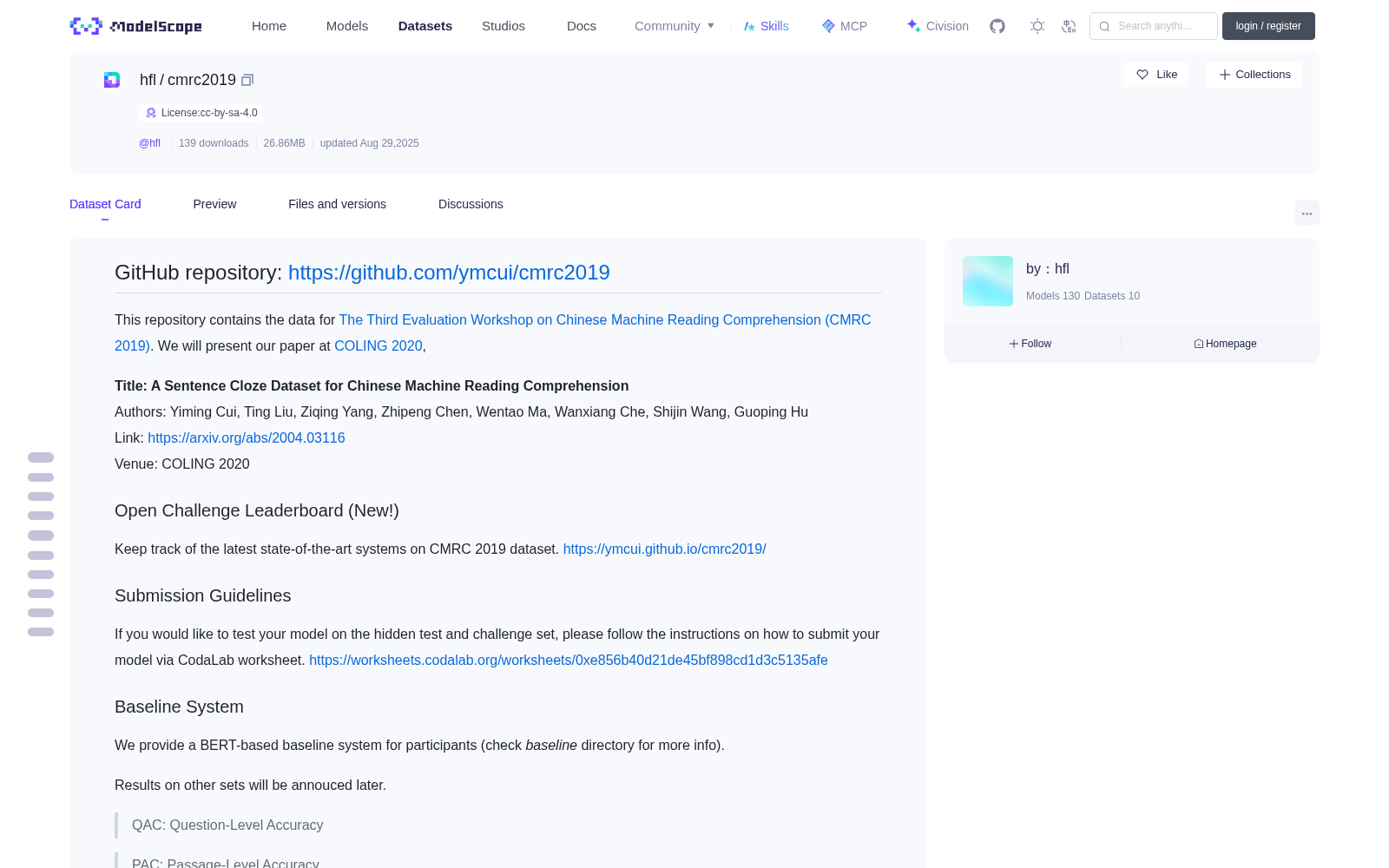
Task: Click the 'Datasets 10' count
Action: pos(1112,296)
